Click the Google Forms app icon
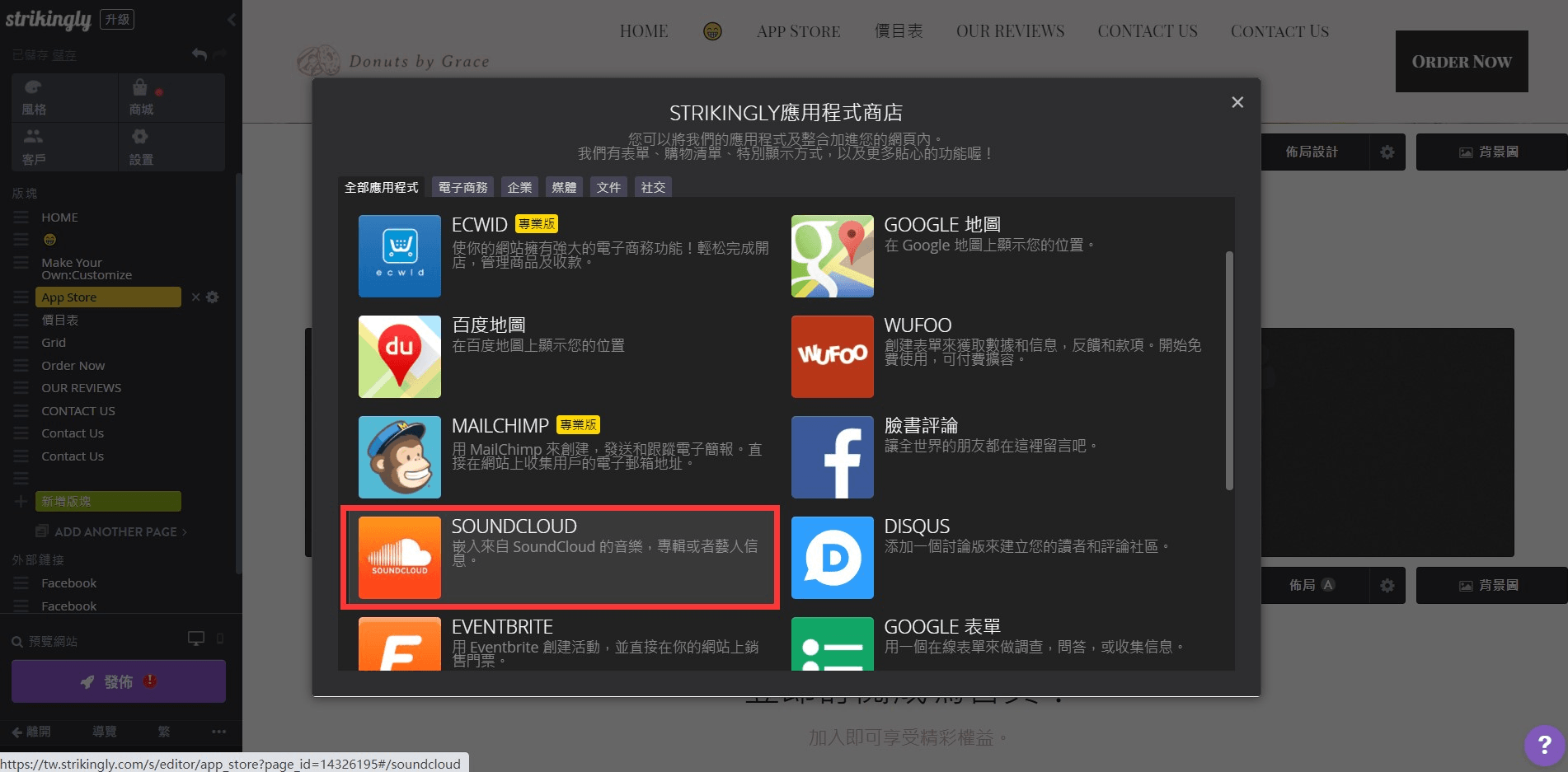Screen dimensions: 1568x772 click(x=832, y=644)
